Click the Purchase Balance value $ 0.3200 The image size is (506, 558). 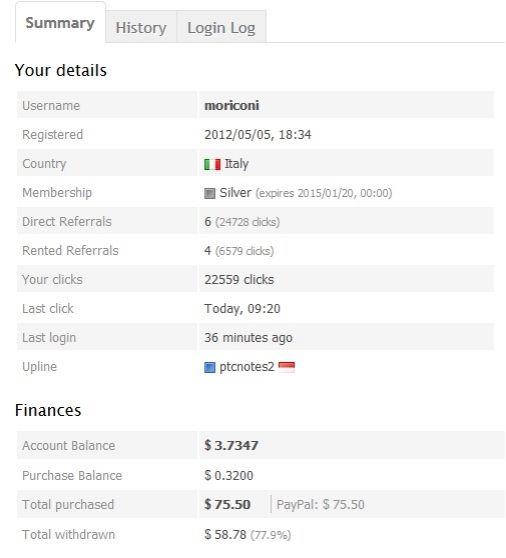[229, 476]
